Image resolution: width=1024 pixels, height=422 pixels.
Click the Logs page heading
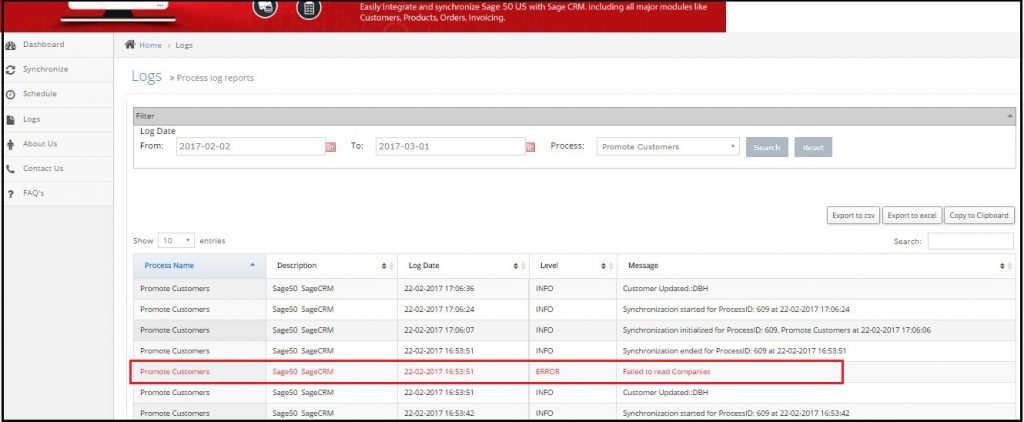pyautogui.click(x=146, y=76)
